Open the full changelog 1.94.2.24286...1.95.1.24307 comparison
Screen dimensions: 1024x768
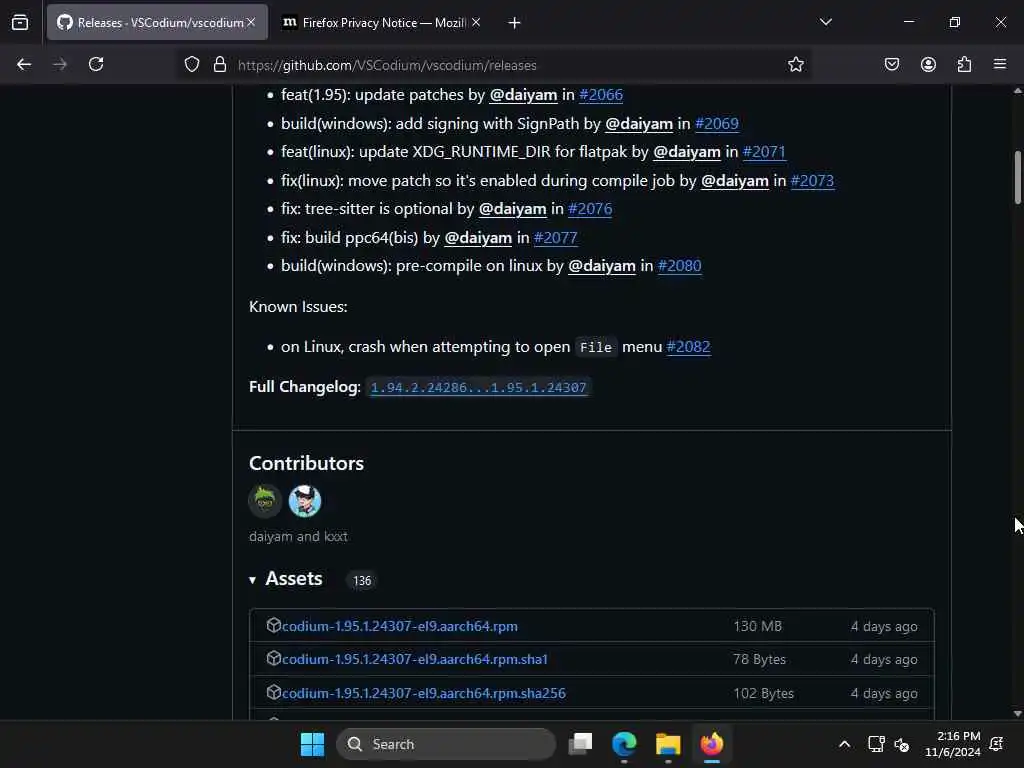[478, 387]
